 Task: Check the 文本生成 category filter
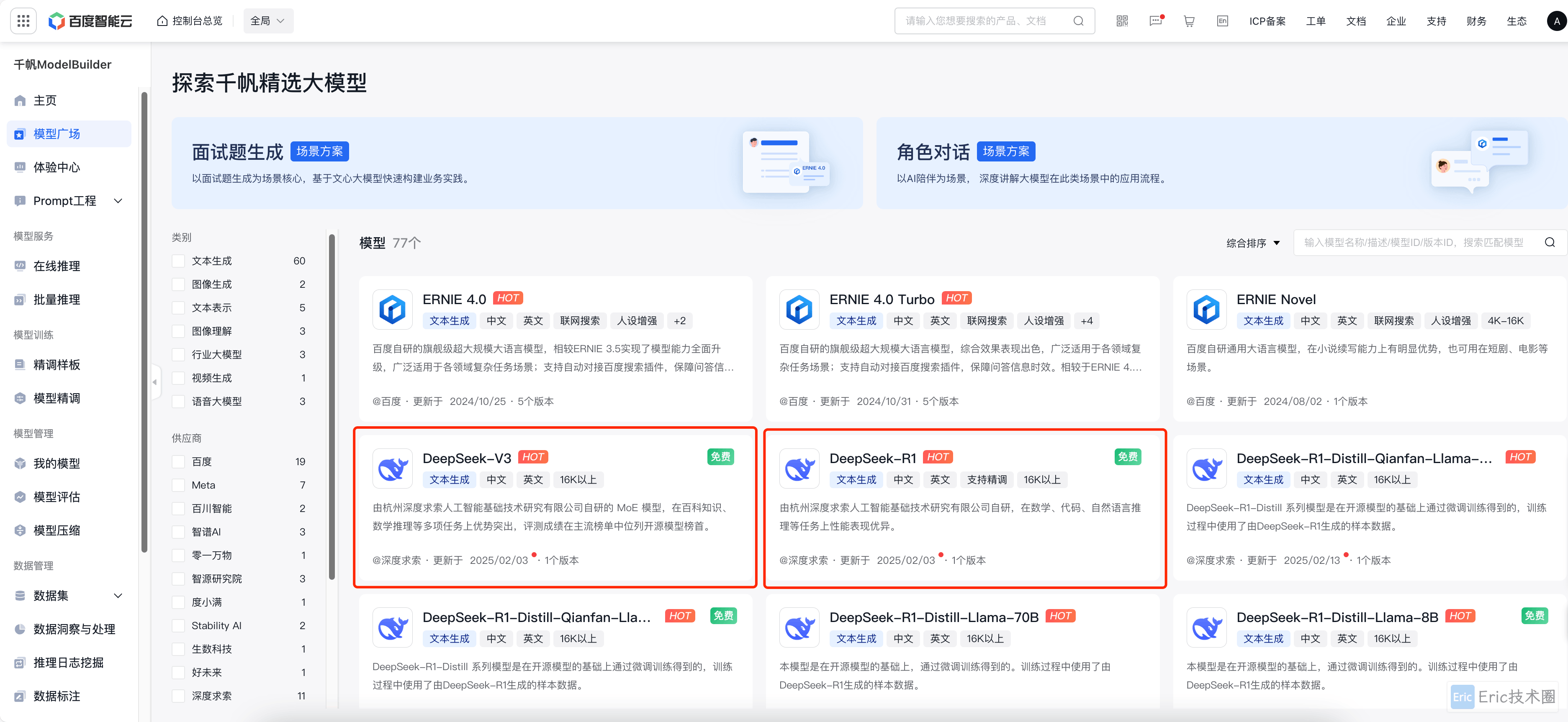pyautogui.click(x=178, y=261)
